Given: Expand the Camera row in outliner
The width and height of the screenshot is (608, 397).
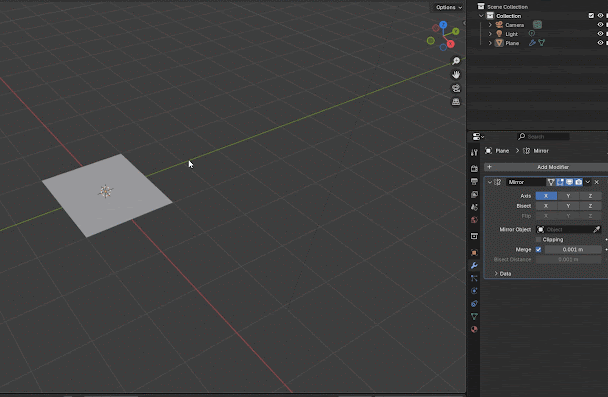Looking at the screenshot, I should coord(490,25).
